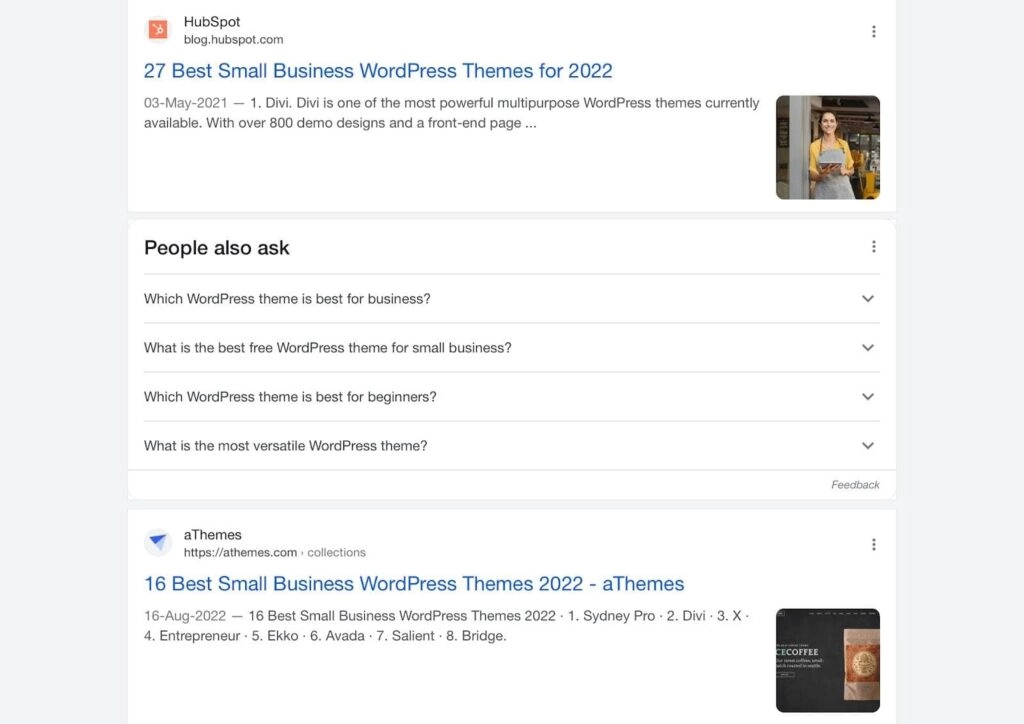
Task: Click the aThemes site name
Action: [x=213, y=535]
